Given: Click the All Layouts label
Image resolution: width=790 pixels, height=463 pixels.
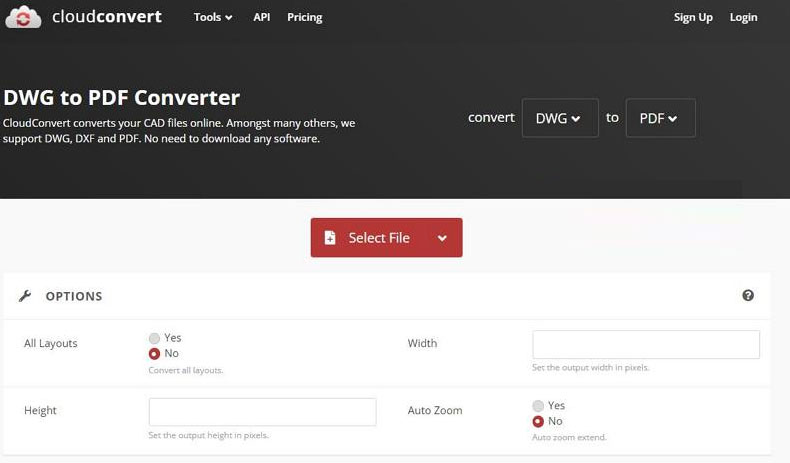Looking at the screenshot, I should [51, 343].
